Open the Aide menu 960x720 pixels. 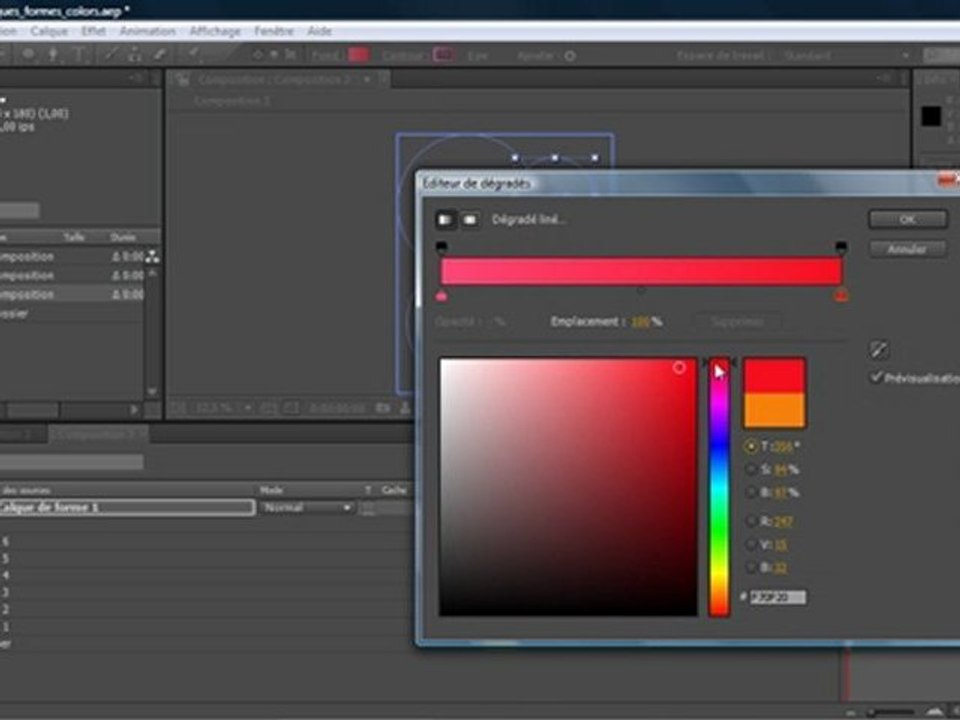pyautogui.click(x=319, y=31)
